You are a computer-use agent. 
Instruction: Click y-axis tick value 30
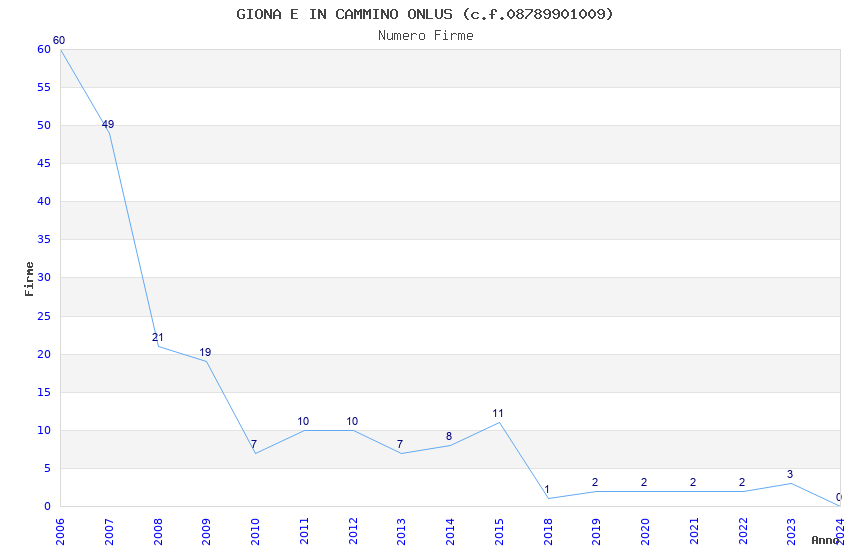point(44,277)
